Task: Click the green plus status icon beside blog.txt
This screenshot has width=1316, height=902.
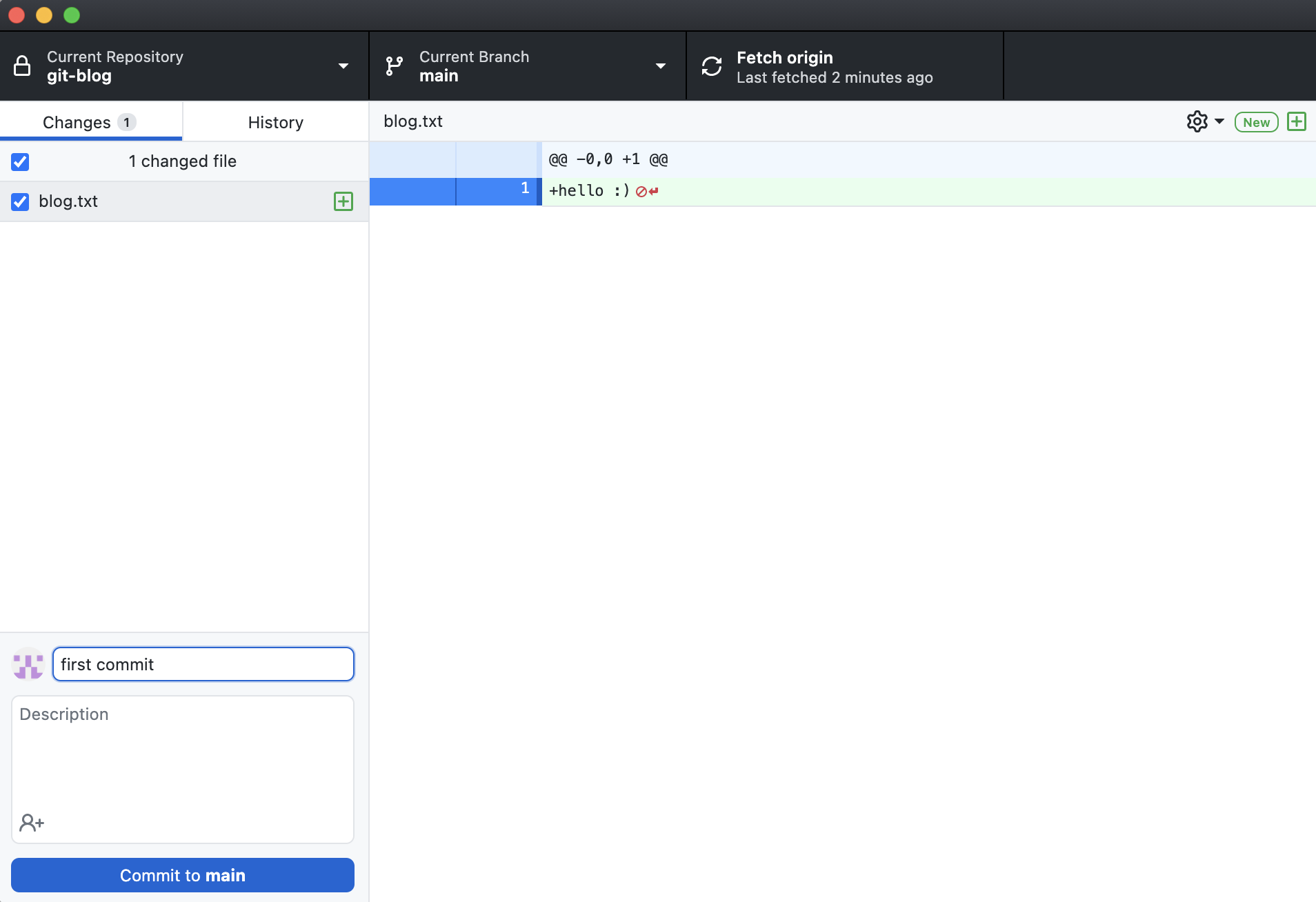Action: tap(343, 201)
